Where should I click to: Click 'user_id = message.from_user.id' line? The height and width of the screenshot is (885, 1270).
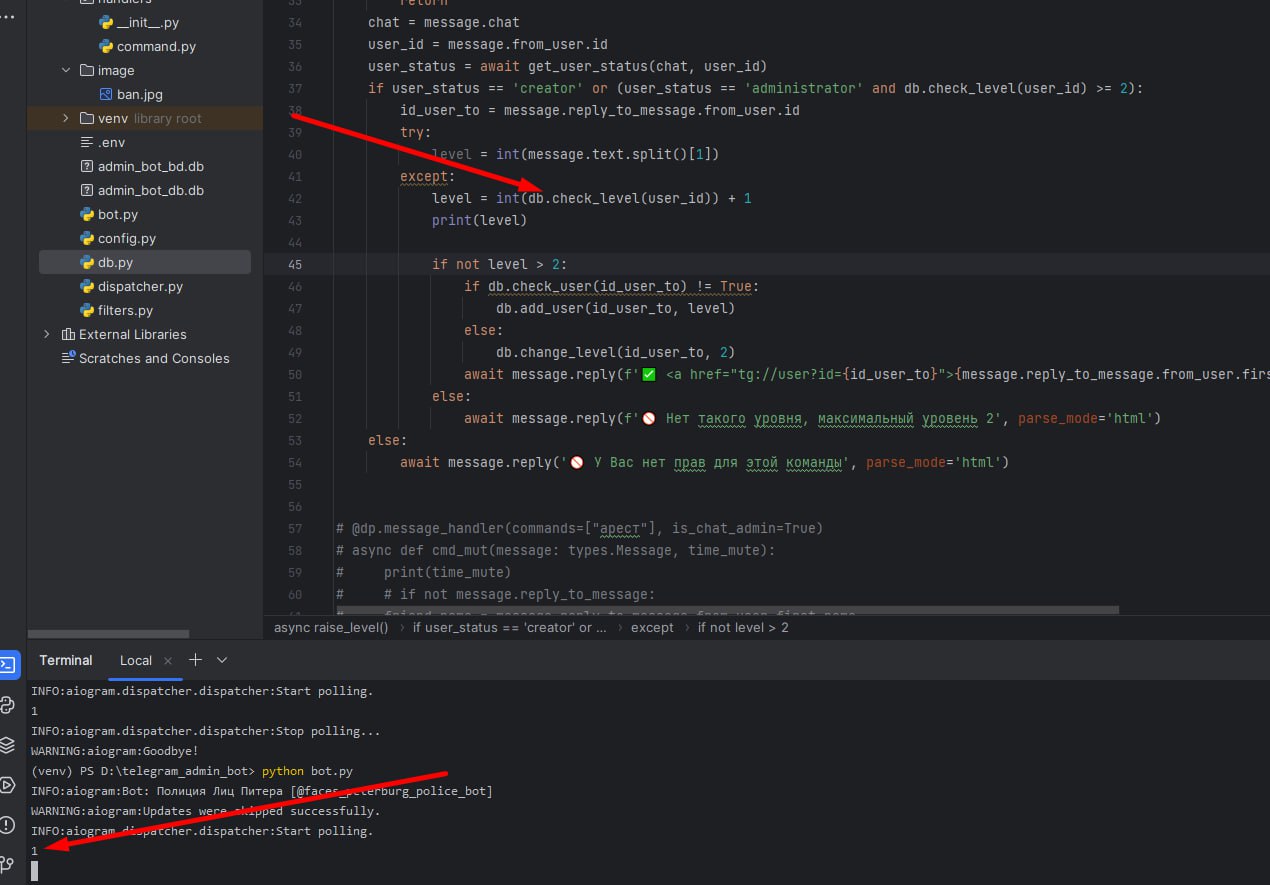tap(488, 44)
